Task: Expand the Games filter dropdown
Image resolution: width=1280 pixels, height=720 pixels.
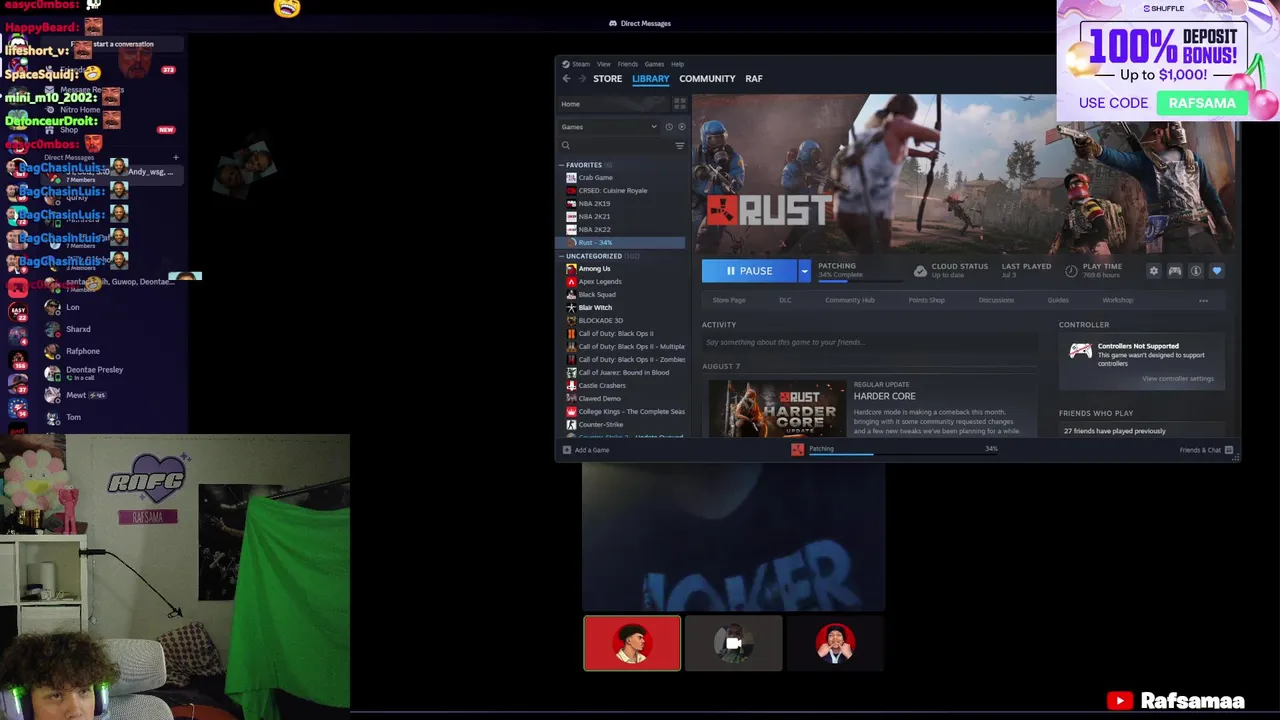Action: point(609,127)
